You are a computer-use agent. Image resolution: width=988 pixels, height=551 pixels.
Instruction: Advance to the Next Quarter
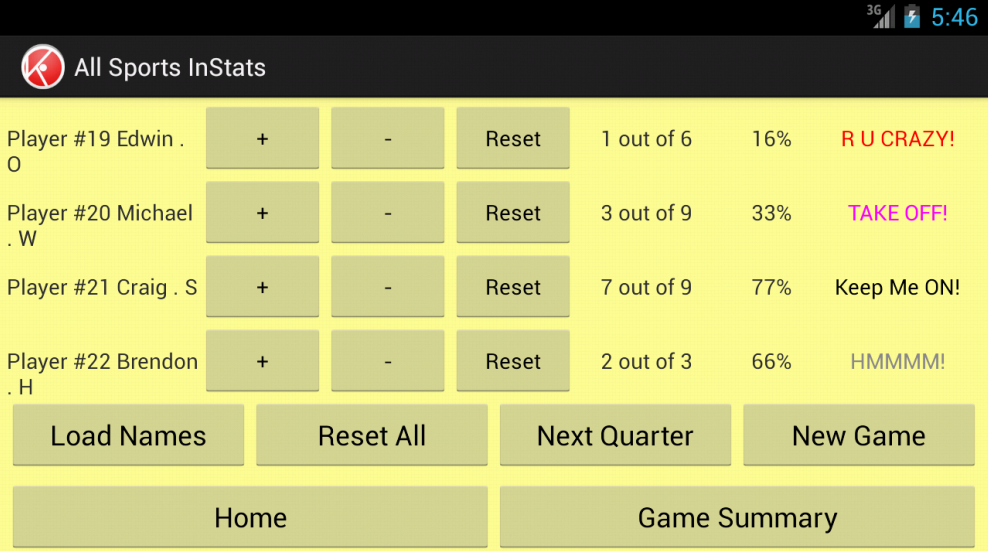pyautogui.click(x=616, y=435)
